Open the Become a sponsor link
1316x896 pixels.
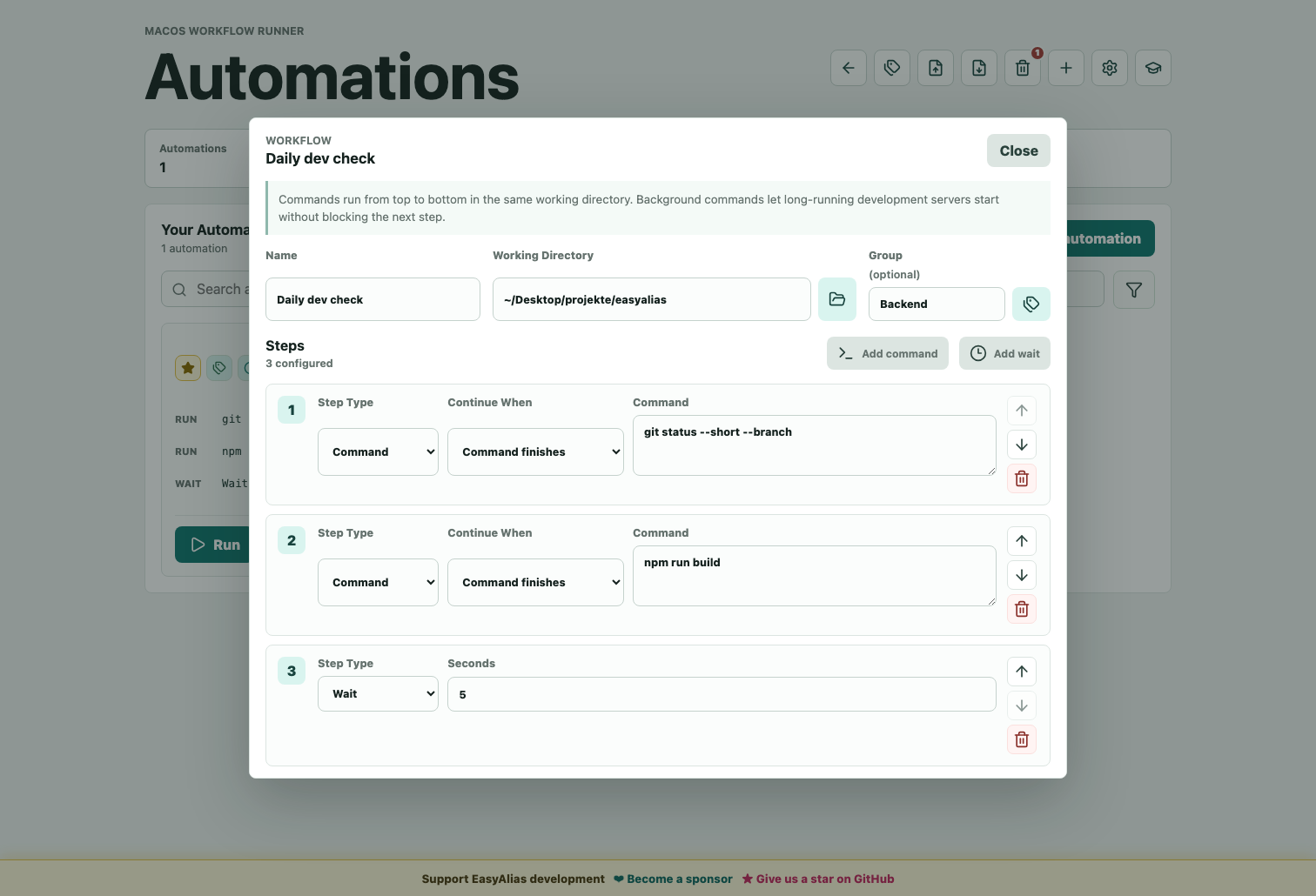point(673,879)
